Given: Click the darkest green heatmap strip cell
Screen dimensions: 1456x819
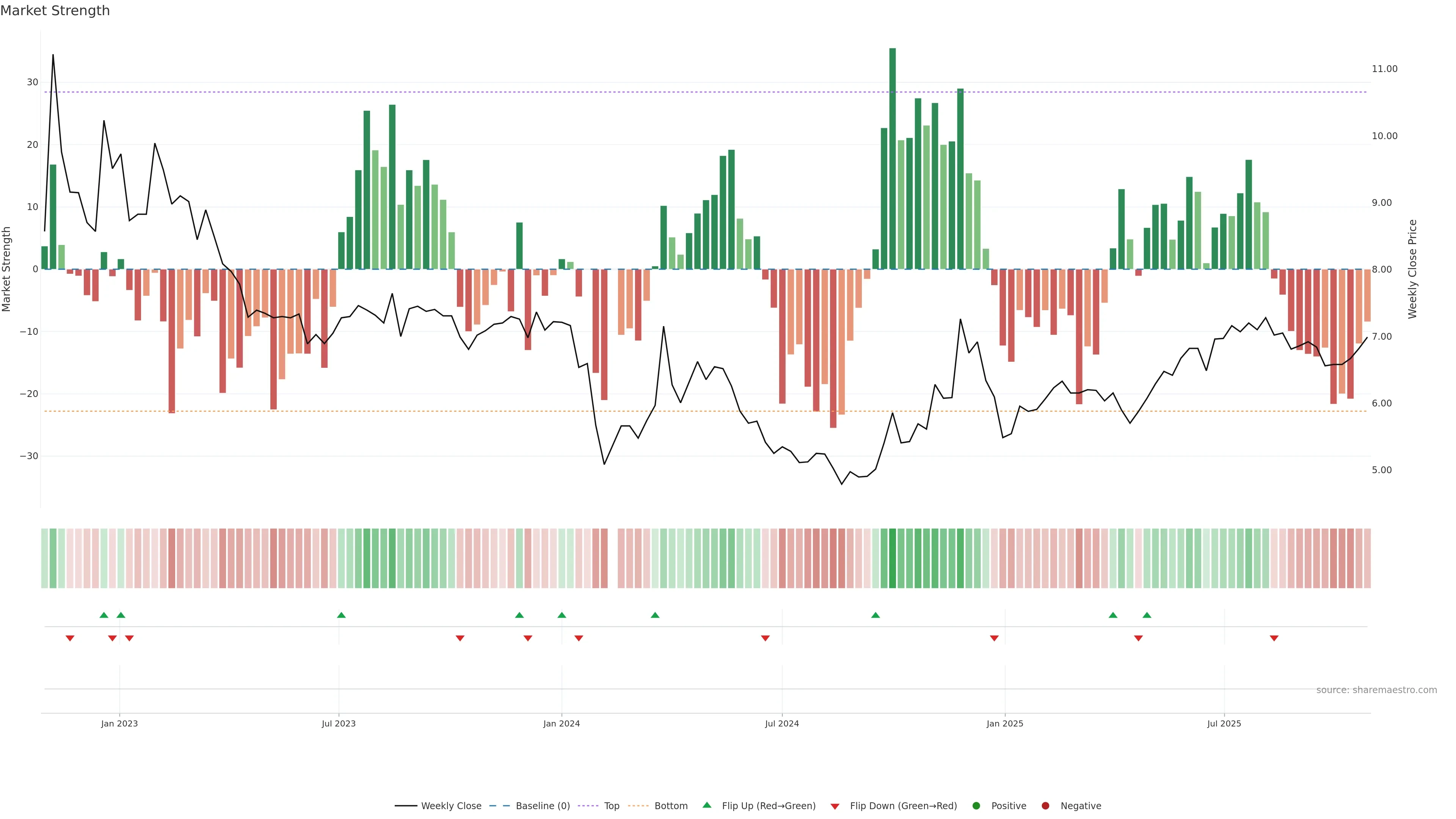Looking at the screenshot, I should click(893, 559).
